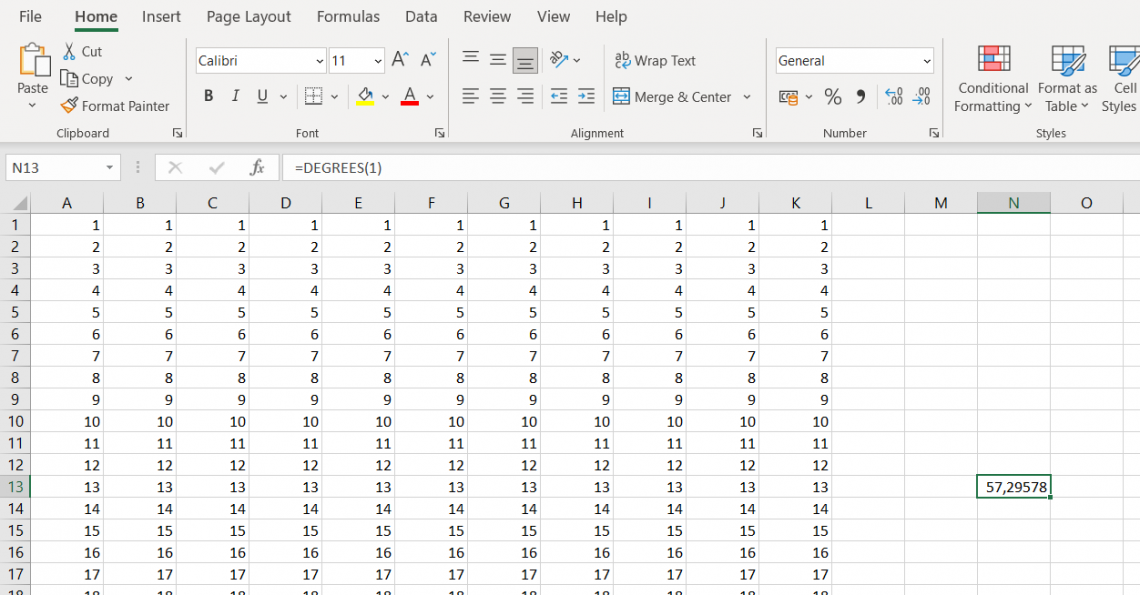Expand the General number format dropdown

tap(926, 61)
